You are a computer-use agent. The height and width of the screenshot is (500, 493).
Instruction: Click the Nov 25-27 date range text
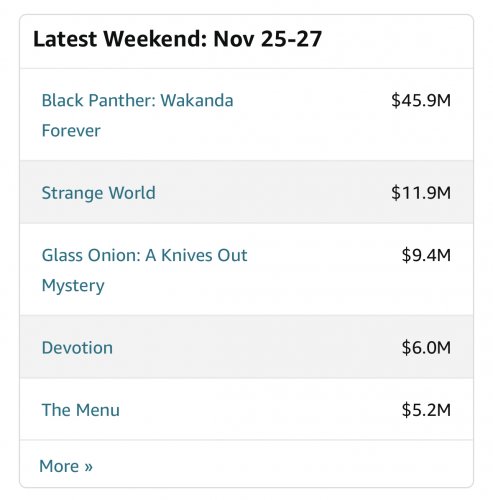268,39
